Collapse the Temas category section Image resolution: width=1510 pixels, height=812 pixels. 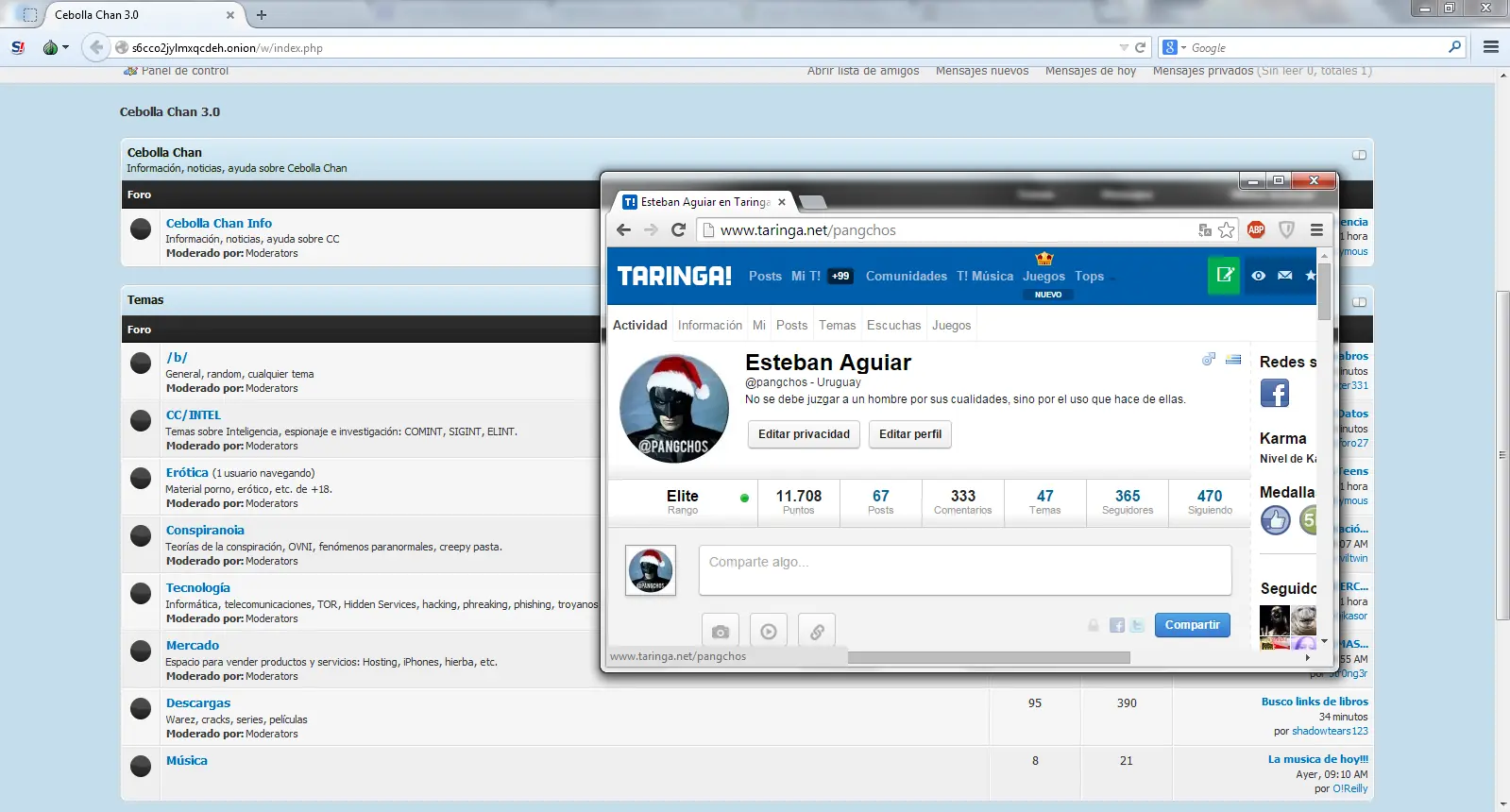1359,302
